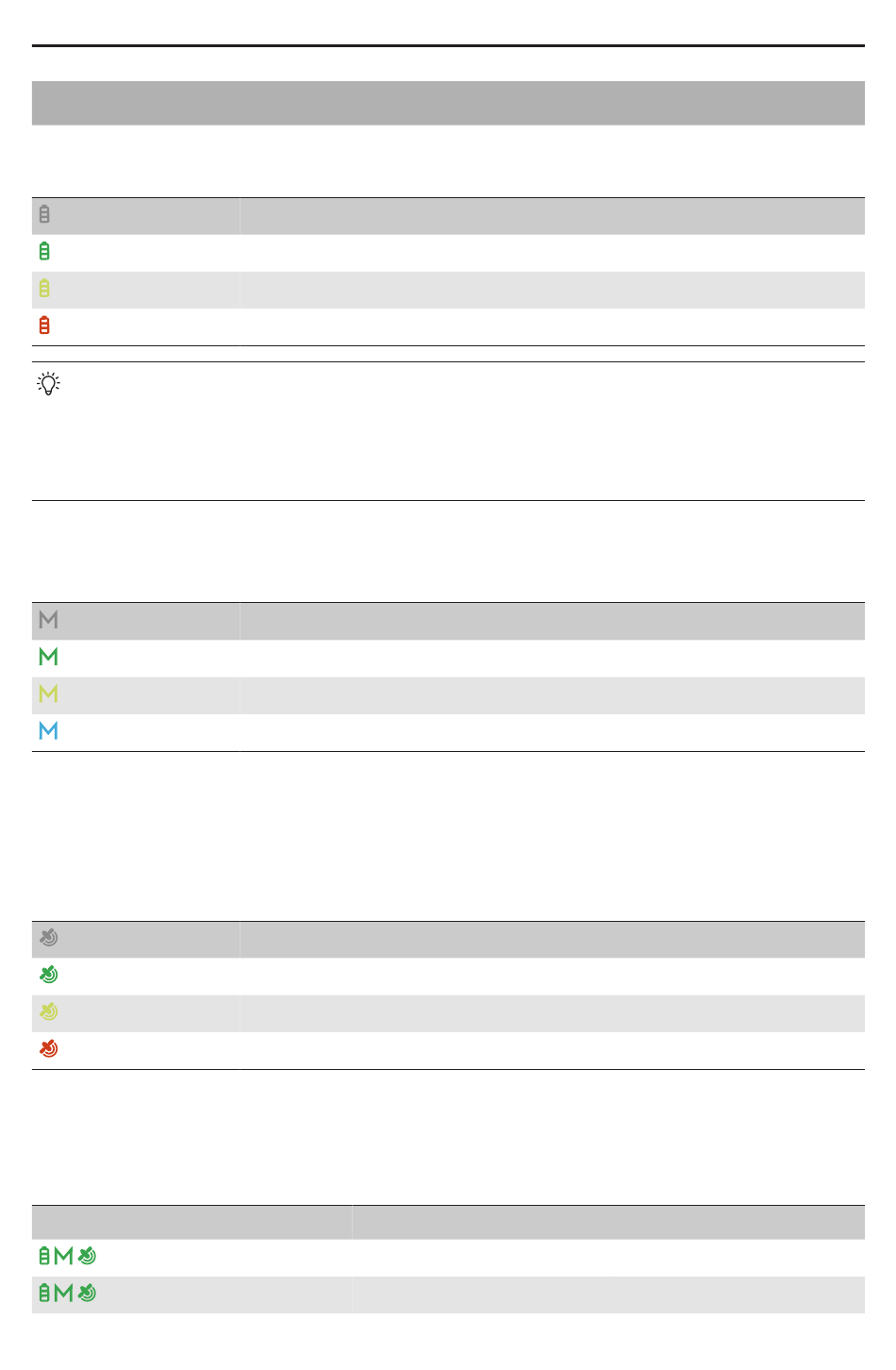The width and height of the screenshot is (896, 1370).
Task: Select the green satellite signal icon in the signal table
Action: pos(48,975)
